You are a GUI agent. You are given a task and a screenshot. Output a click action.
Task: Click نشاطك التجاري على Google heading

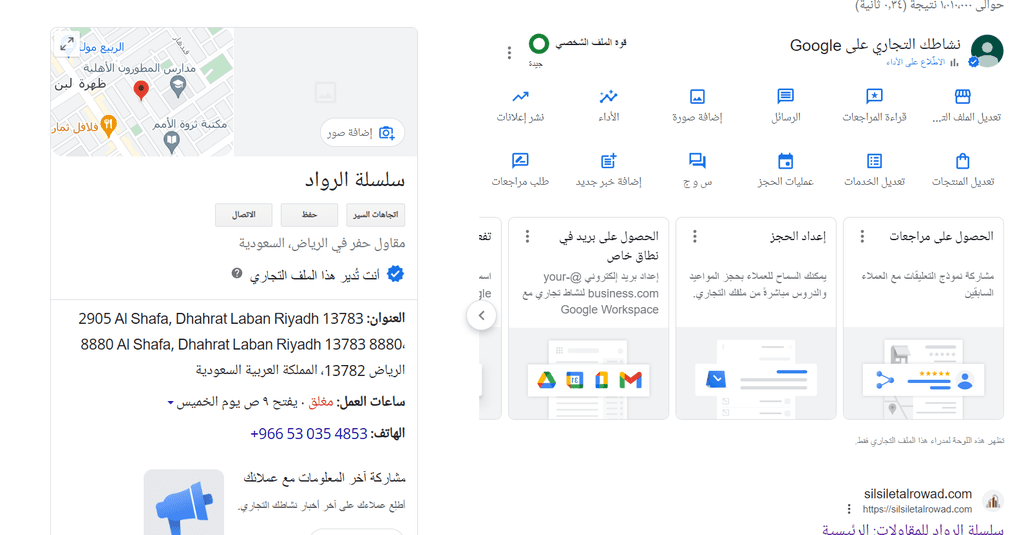click(x=875, y=45)
